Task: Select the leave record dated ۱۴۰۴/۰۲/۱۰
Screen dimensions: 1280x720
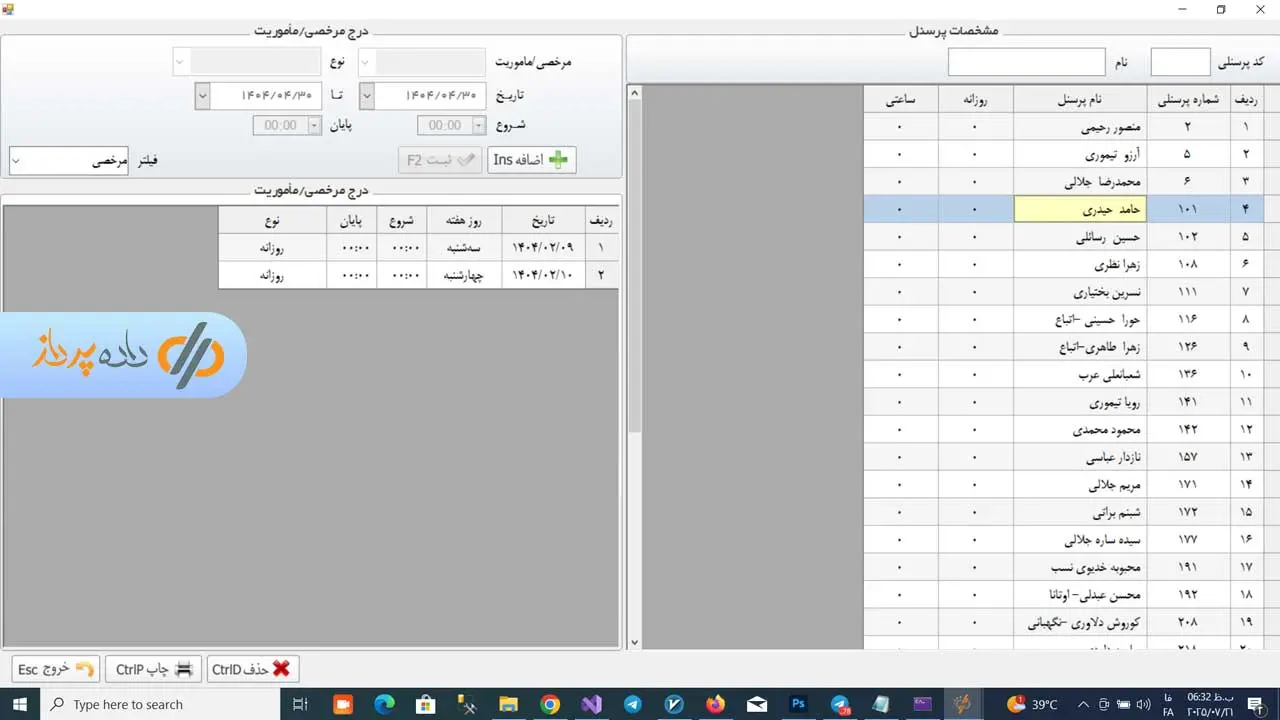Action: point(540,275)
